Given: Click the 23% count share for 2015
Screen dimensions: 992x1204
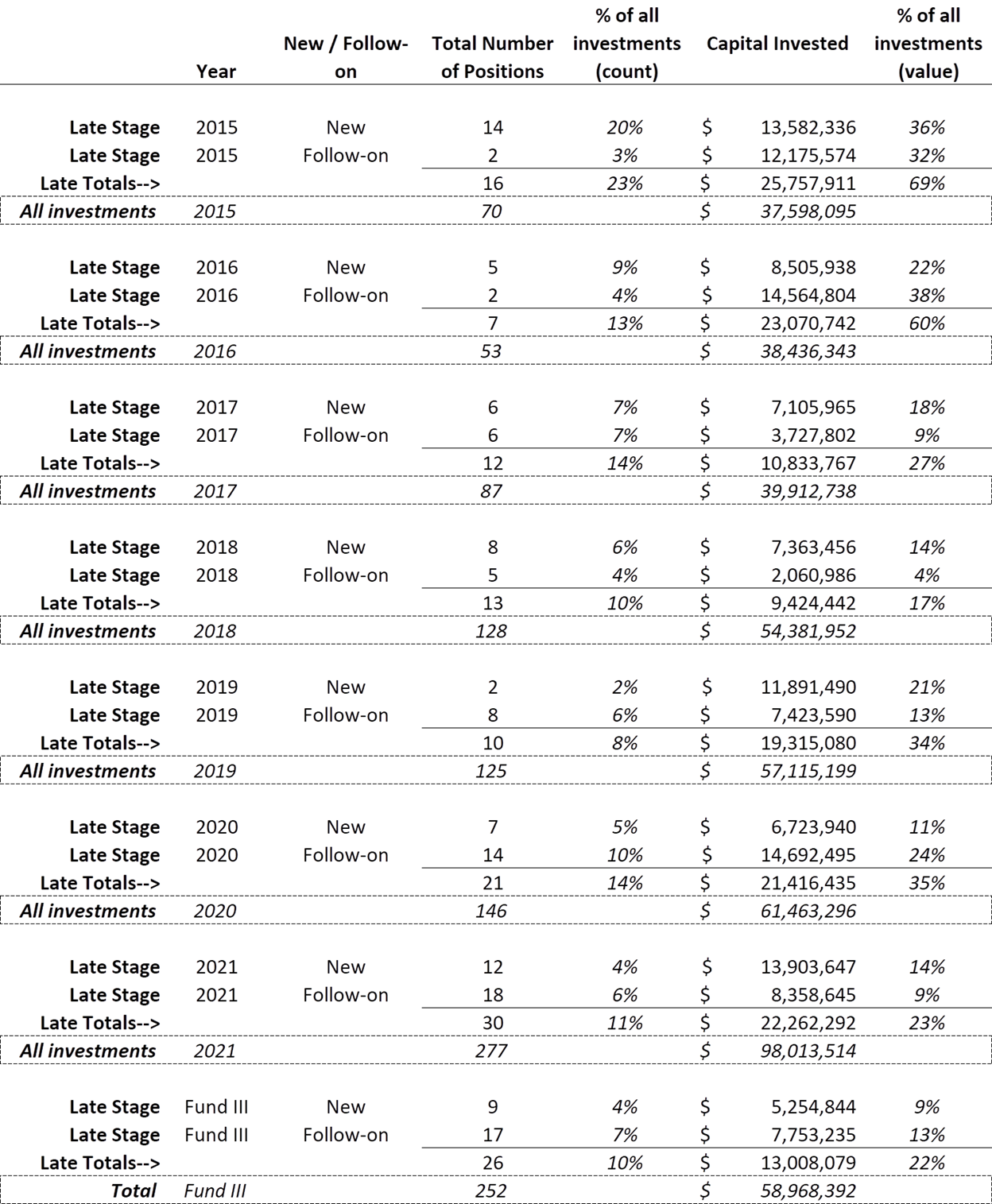Looking at the screenshot, I should [626, 184].
